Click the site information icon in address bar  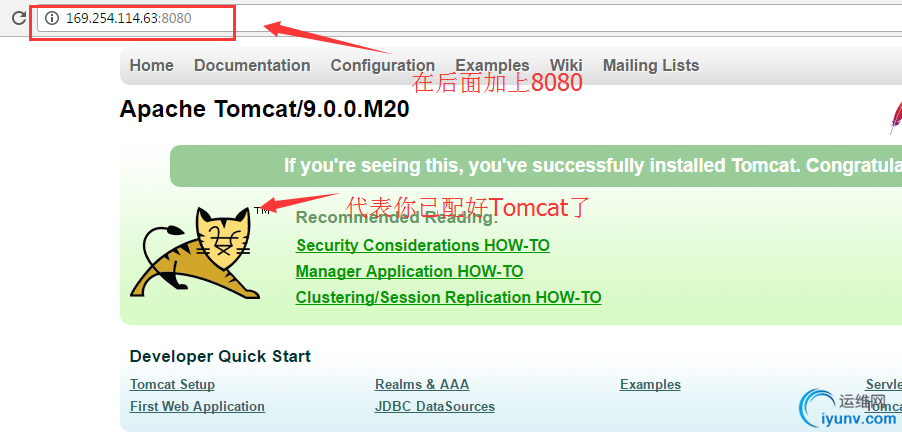pyautogui.click(x=52, y=18)
